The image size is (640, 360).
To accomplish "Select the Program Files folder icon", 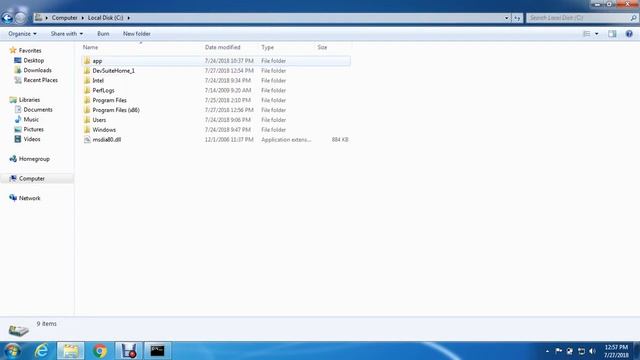I will [x=87, y=100].
